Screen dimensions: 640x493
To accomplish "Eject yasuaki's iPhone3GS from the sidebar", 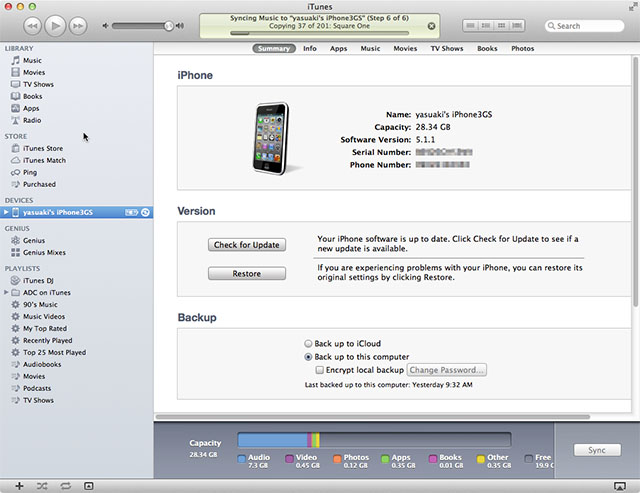I will [146, 212].
